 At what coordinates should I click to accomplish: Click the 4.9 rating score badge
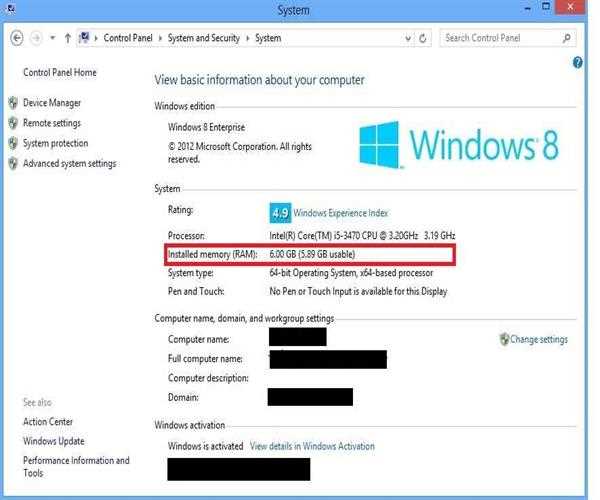point(280,213)
